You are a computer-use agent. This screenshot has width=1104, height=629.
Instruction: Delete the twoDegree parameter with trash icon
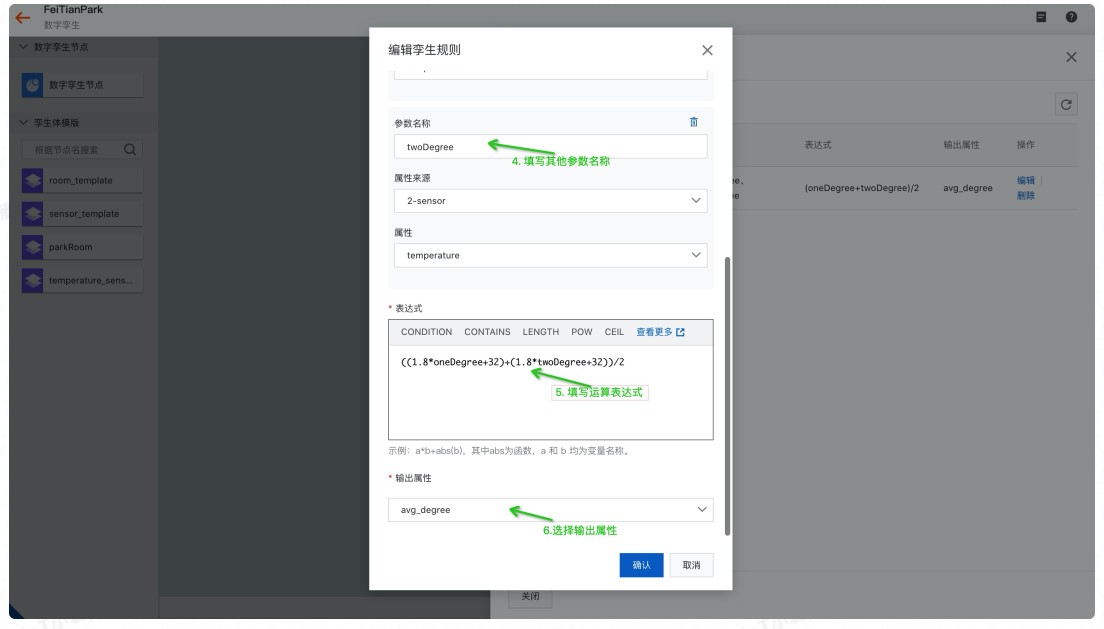[694, 122]
